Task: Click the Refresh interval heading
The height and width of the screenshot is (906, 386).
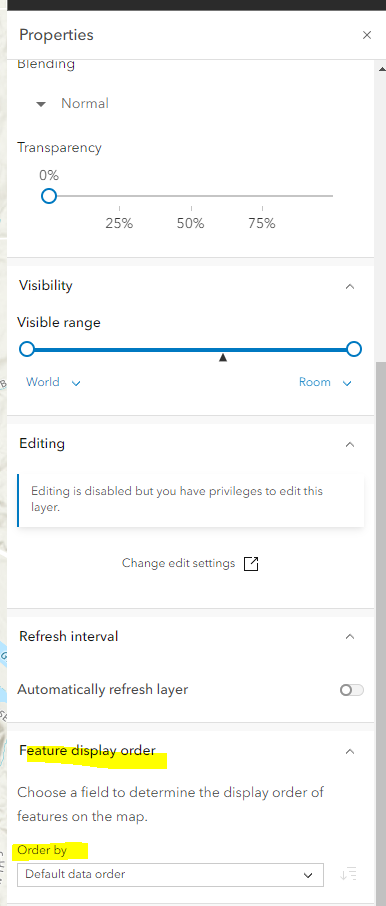Action: [68, 637]
